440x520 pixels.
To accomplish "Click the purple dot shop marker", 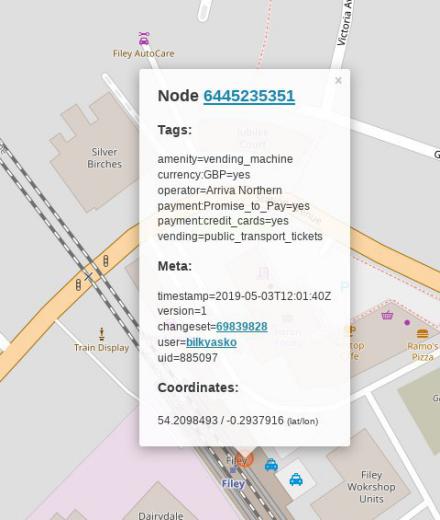I will [x=407, y=322].
